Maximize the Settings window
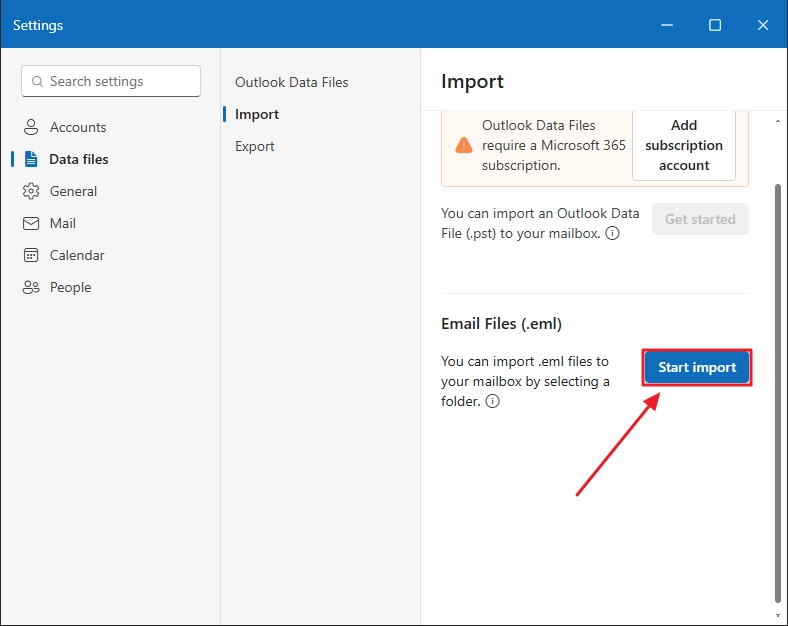Viewport: 788px width, 626px height. point(715,25)
